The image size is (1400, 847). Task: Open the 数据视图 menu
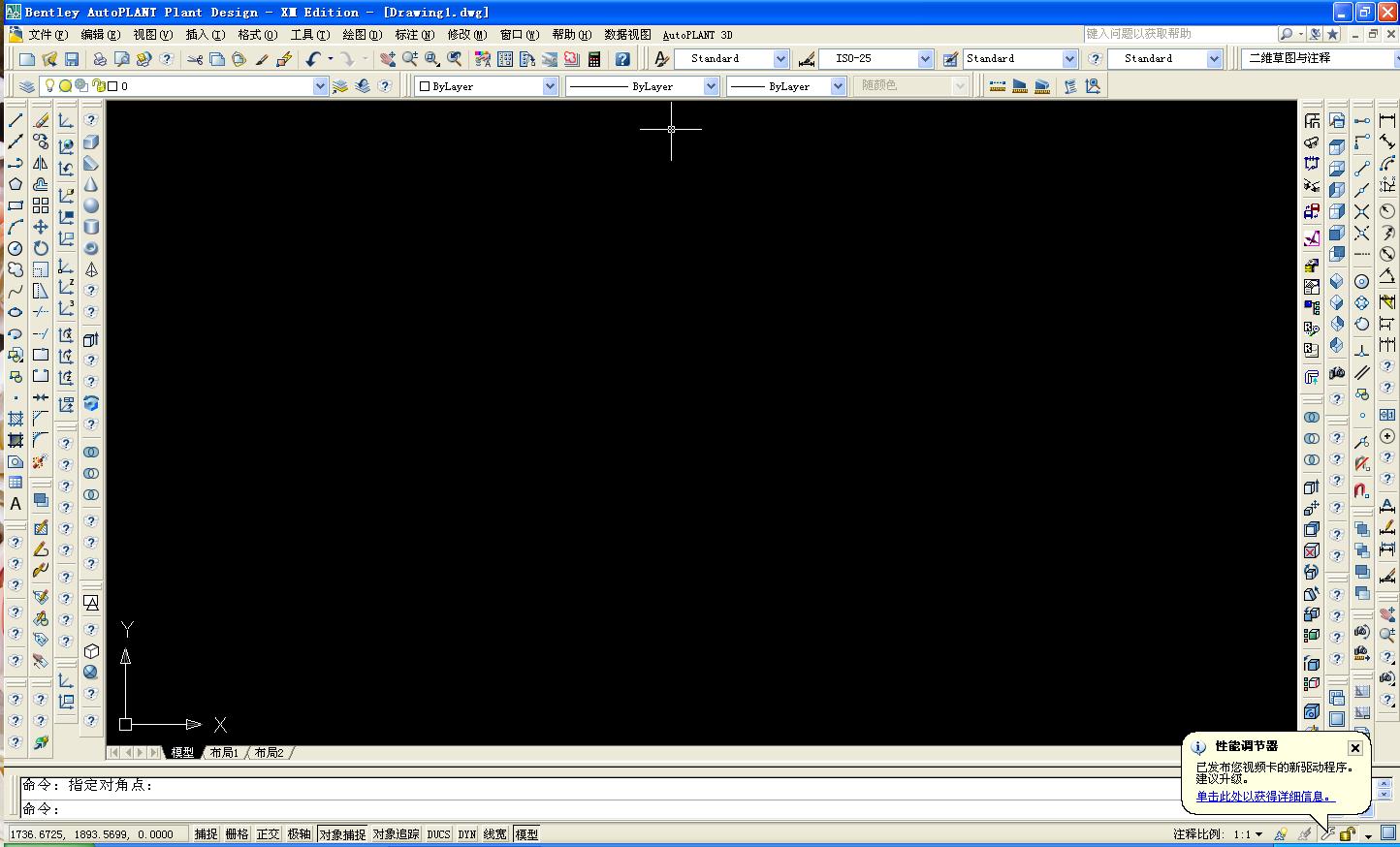coord(627,35)
